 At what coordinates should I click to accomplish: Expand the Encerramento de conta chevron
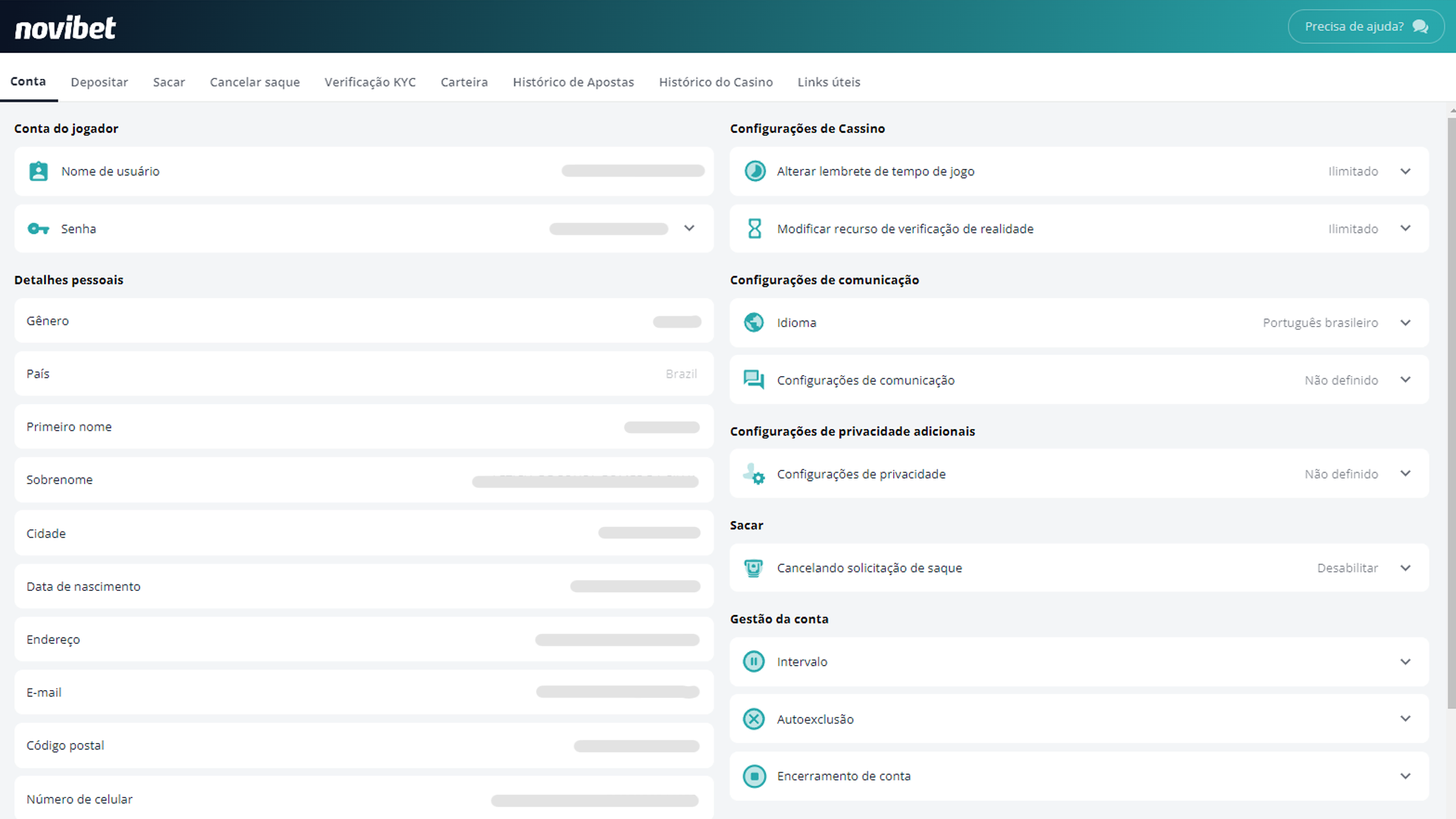pos(1405,776)
